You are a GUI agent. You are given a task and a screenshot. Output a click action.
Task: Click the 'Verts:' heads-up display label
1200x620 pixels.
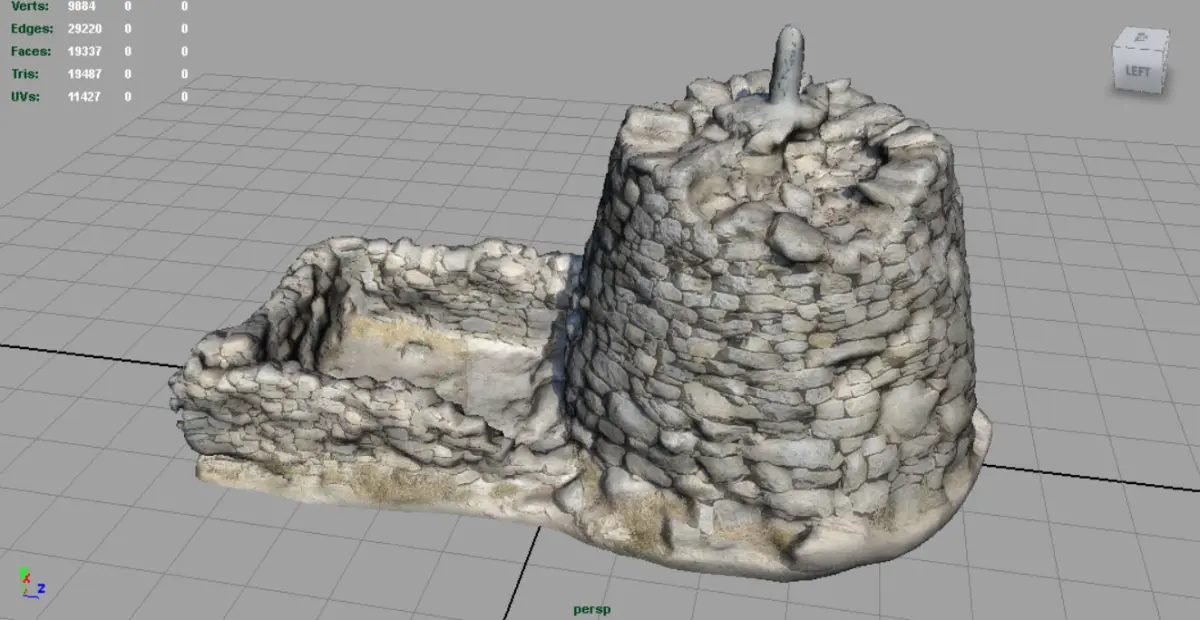(30, 6)
